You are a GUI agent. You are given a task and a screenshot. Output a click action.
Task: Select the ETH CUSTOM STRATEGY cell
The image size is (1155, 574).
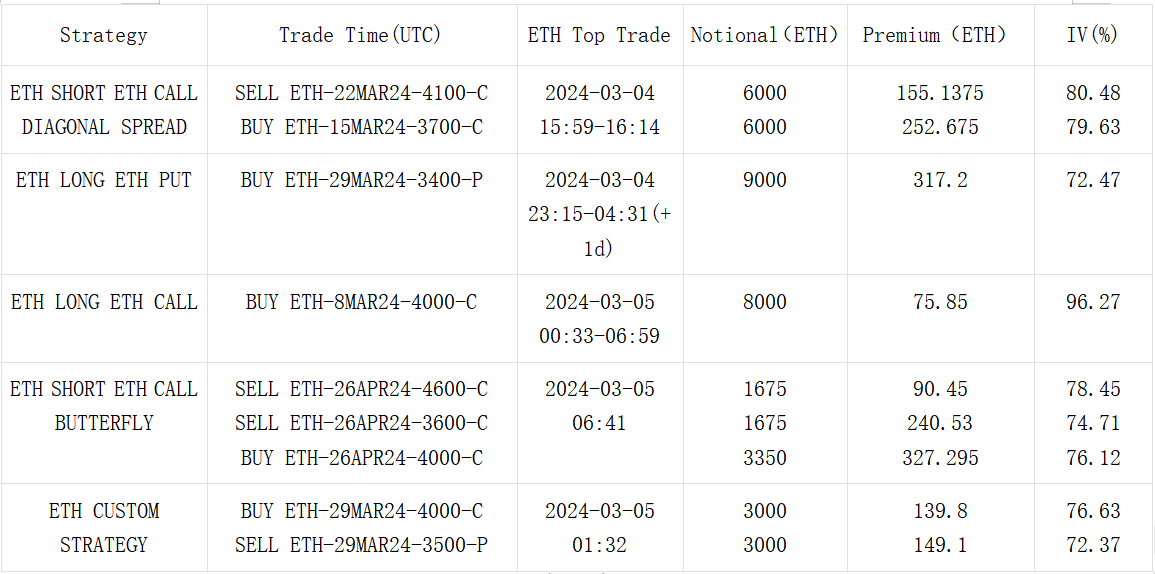coord(104,528)
